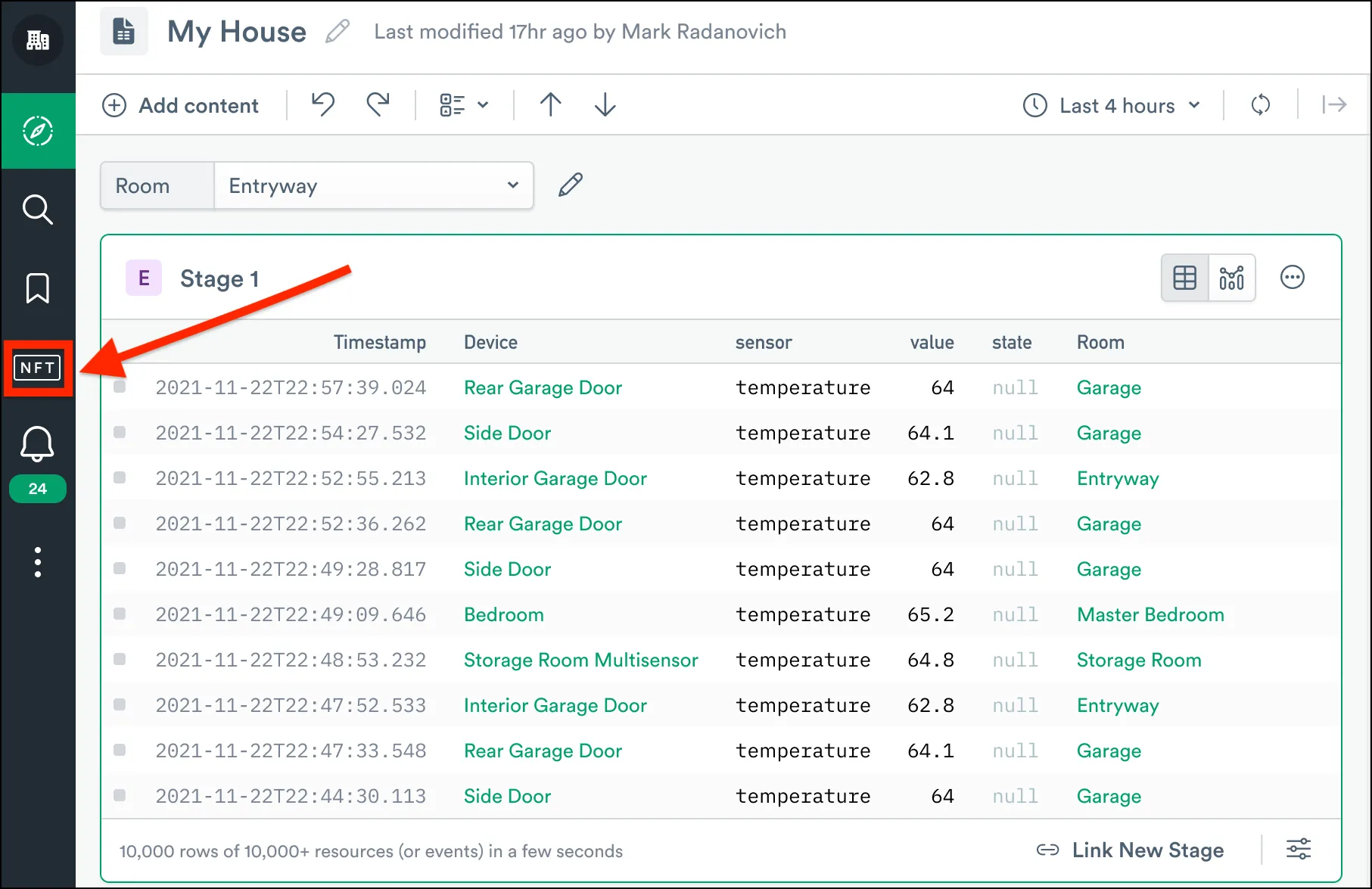Open the Explore compass icon
The width and height of the screenshot is (1372, 889).
38,131
